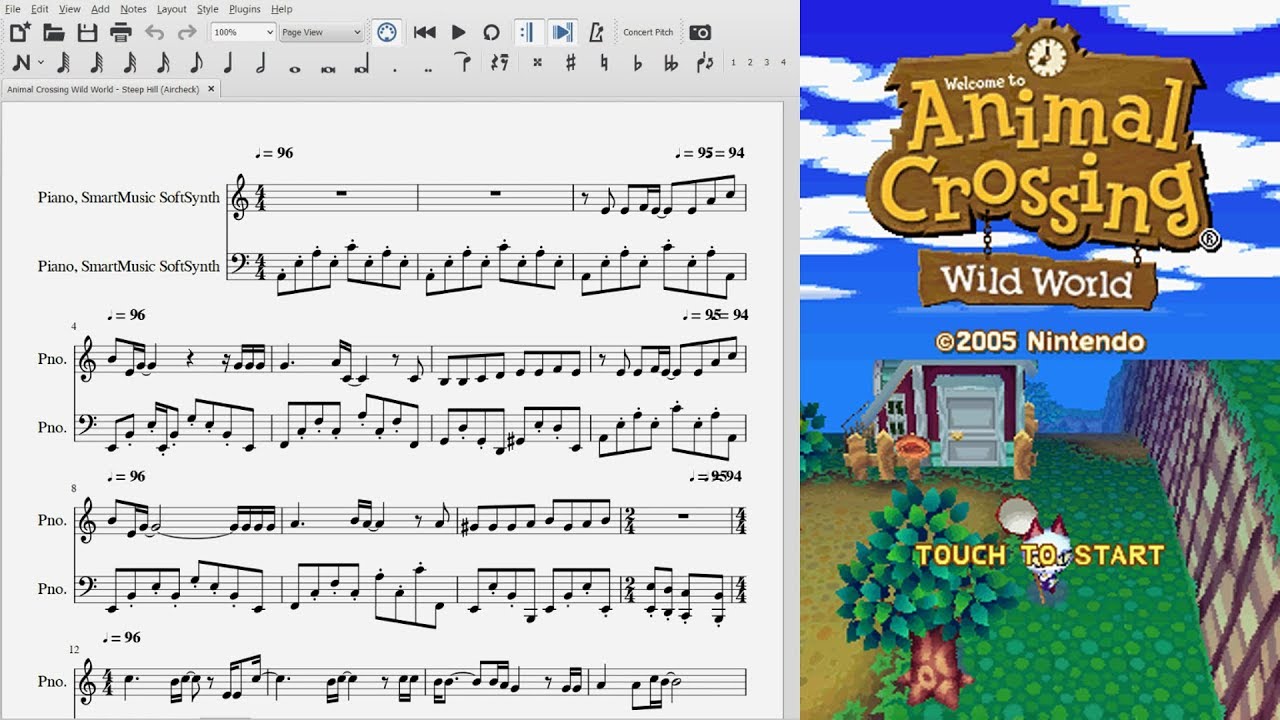The height and width of the screenshot is (720, 1280).
Task: Open the Plugins menu
Action: coord(244,9)
